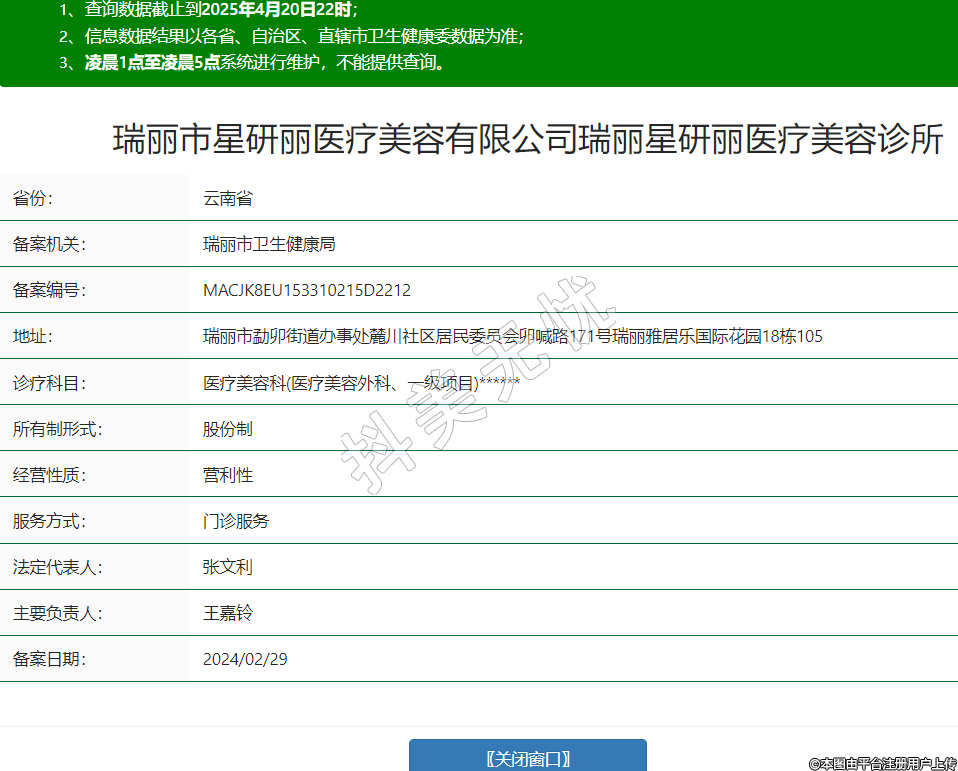Image resolution: width=958 pixels, height=771 pixels.
Task: Click the legal representative name 张文利
Action: (228, 567)
